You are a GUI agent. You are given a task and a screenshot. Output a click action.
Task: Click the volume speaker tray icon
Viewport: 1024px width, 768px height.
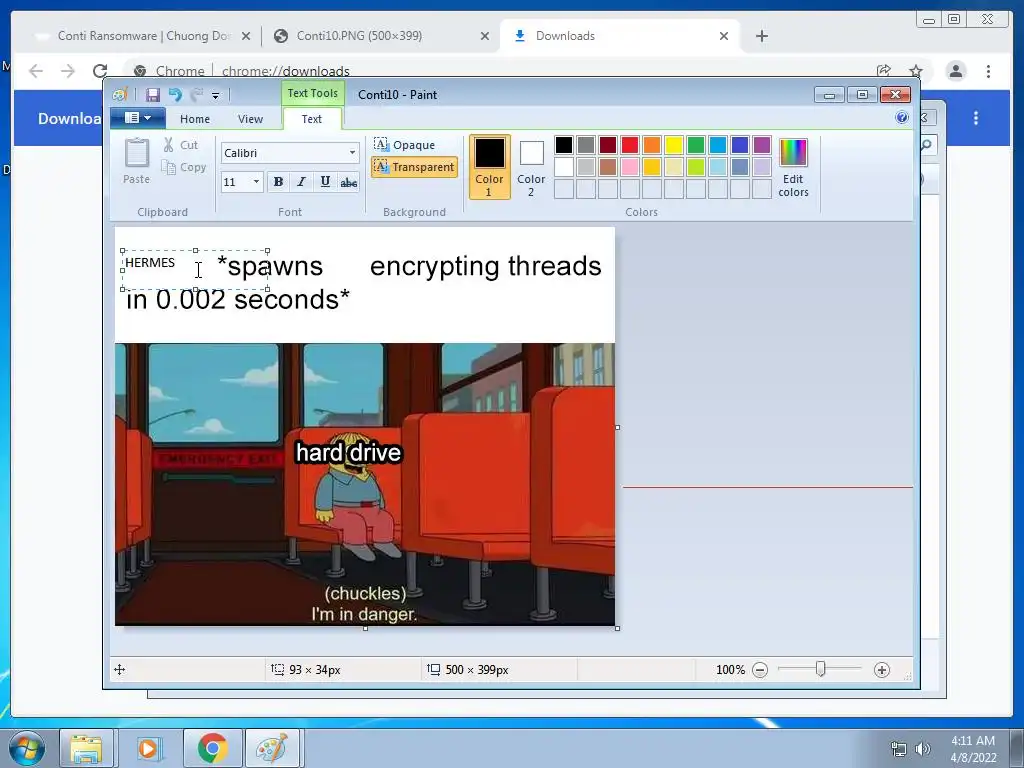pyautogui.click(x=923, y=749)
